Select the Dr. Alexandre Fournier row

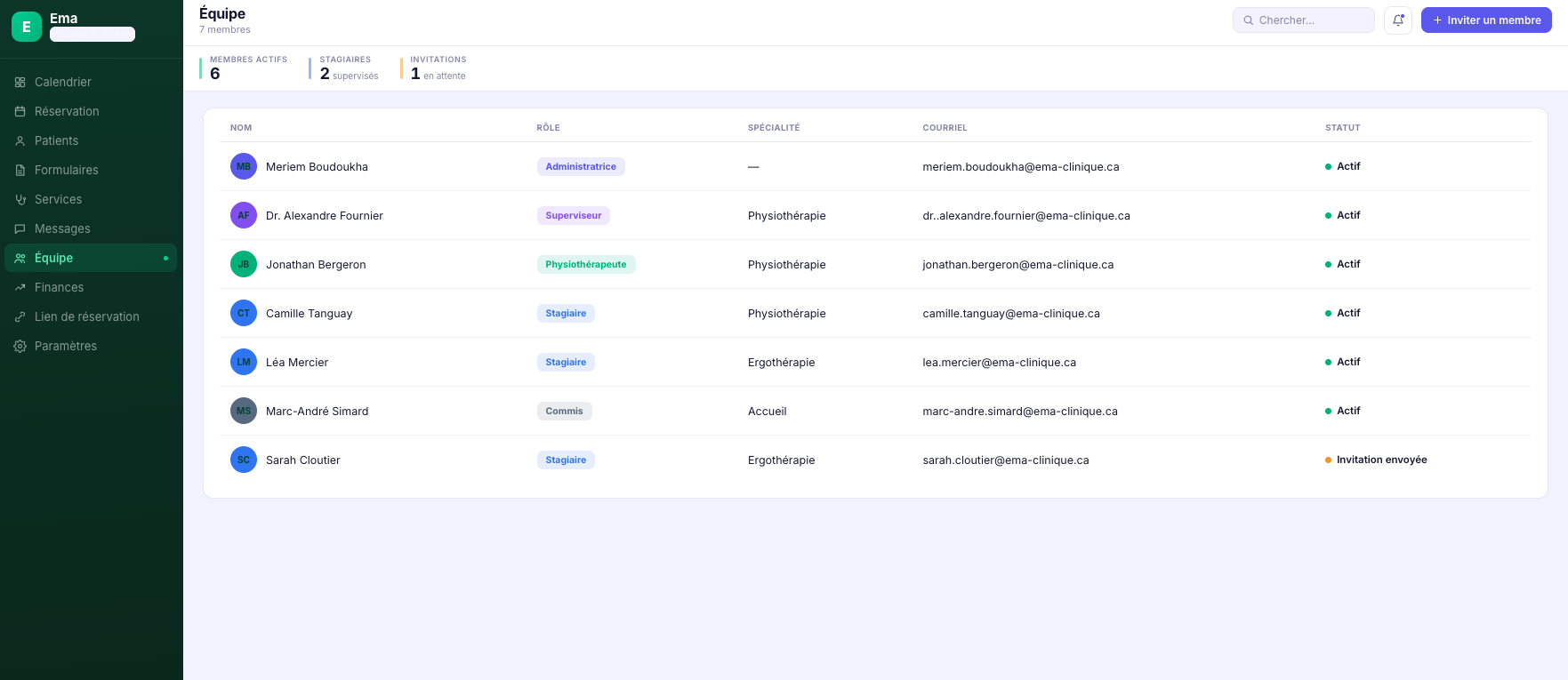click(x=875, y=215)
